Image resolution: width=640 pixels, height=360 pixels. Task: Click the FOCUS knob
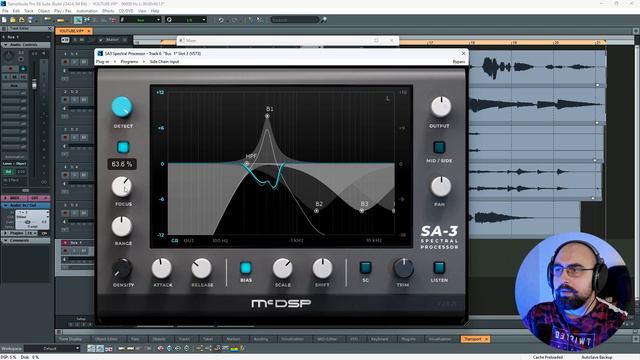coord(122,187)
